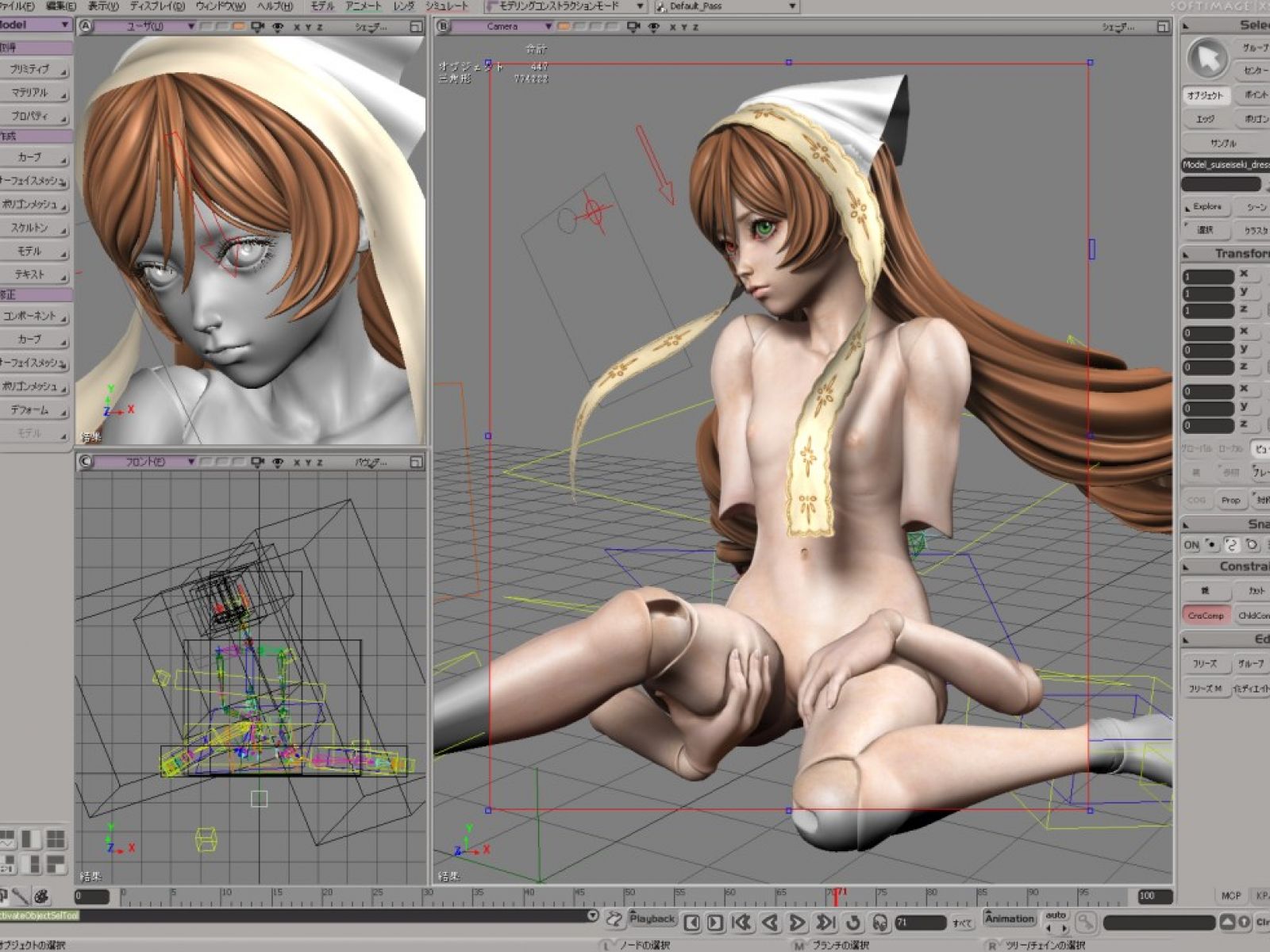1270x952 pixels.
Task: Click スケルトン button in left panel
Action: [x=33, y=228]
